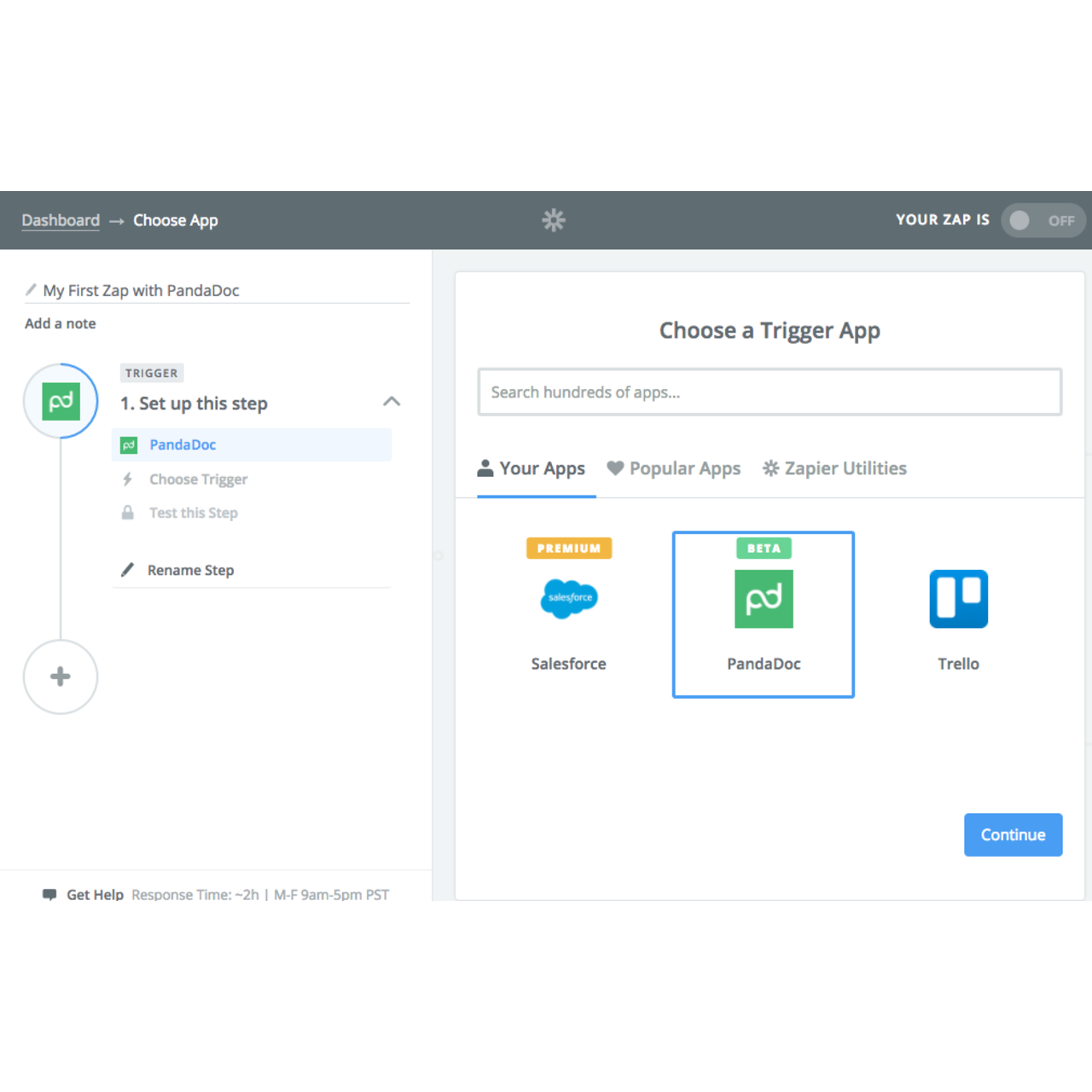The width and height of the screenshot is (1092, 1092).
Task: Select the PandaDoc app tile
Action: coord(764,613)
